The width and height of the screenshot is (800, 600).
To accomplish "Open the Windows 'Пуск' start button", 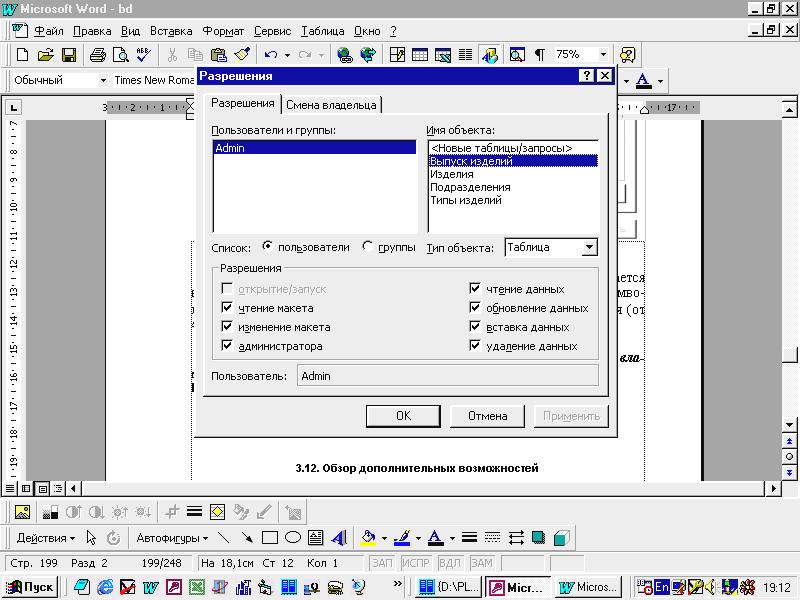I will [x=30, y=587].
